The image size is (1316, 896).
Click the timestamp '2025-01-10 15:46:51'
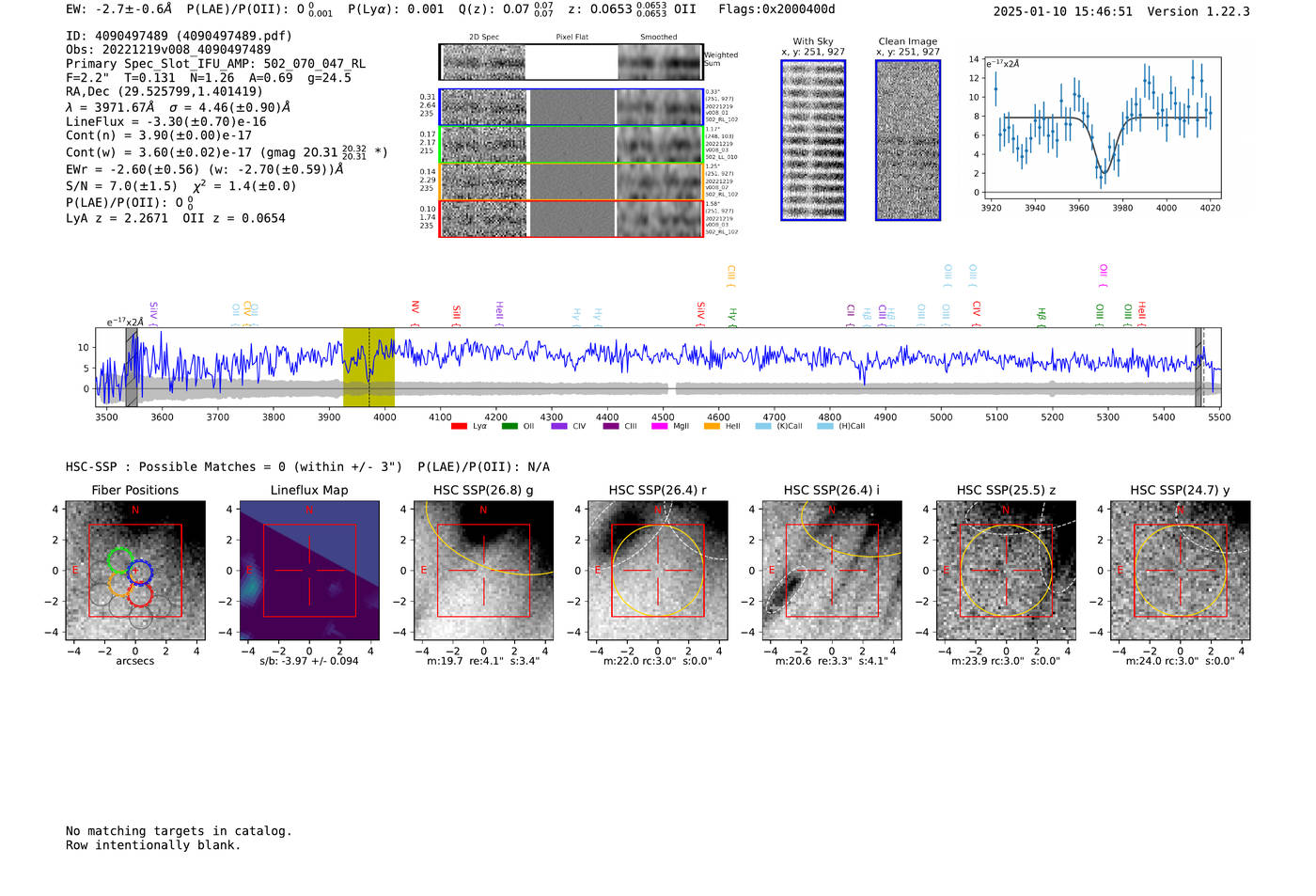[x=1063, y=11]
